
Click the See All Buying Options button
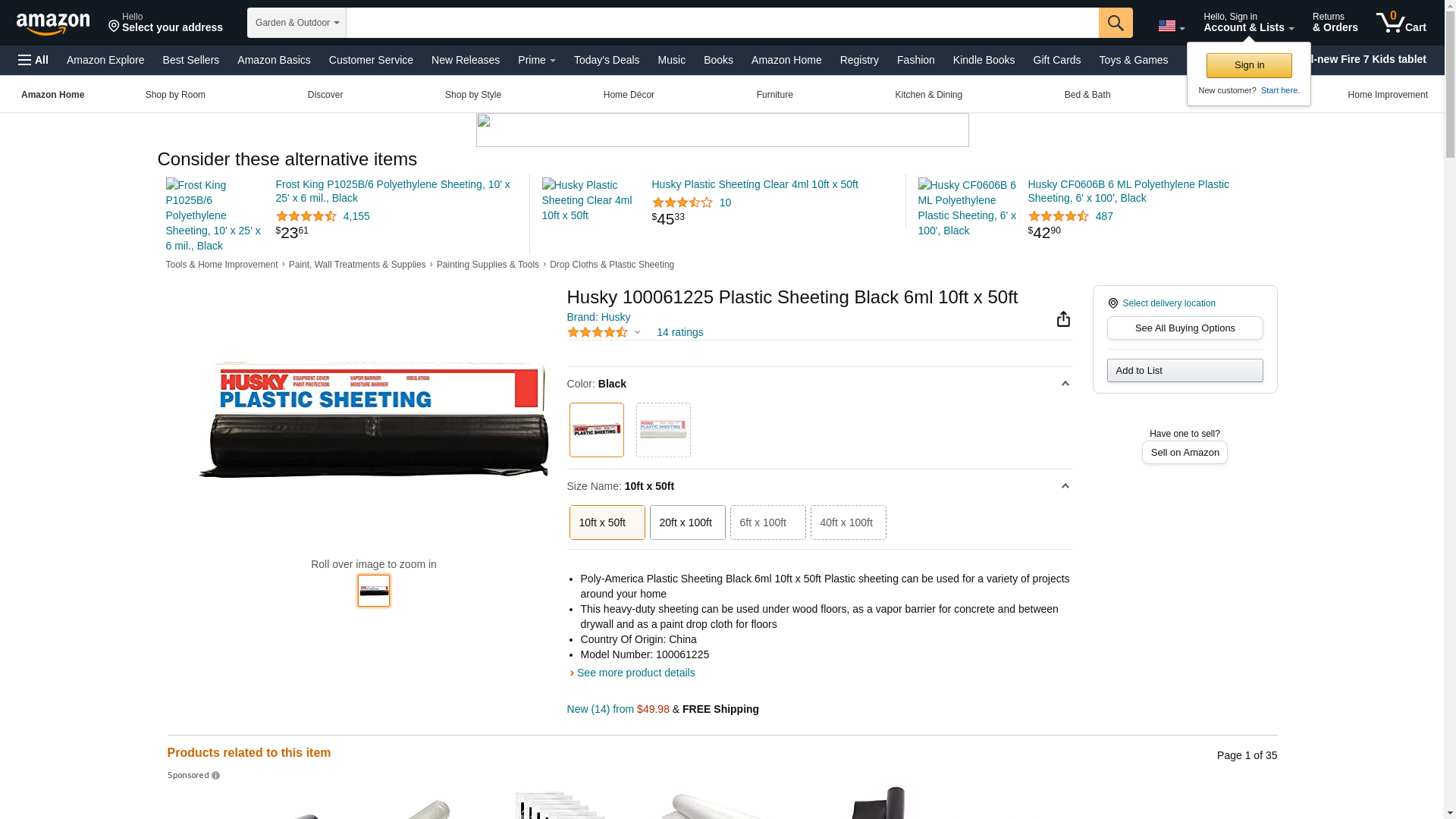point(1185,328)
